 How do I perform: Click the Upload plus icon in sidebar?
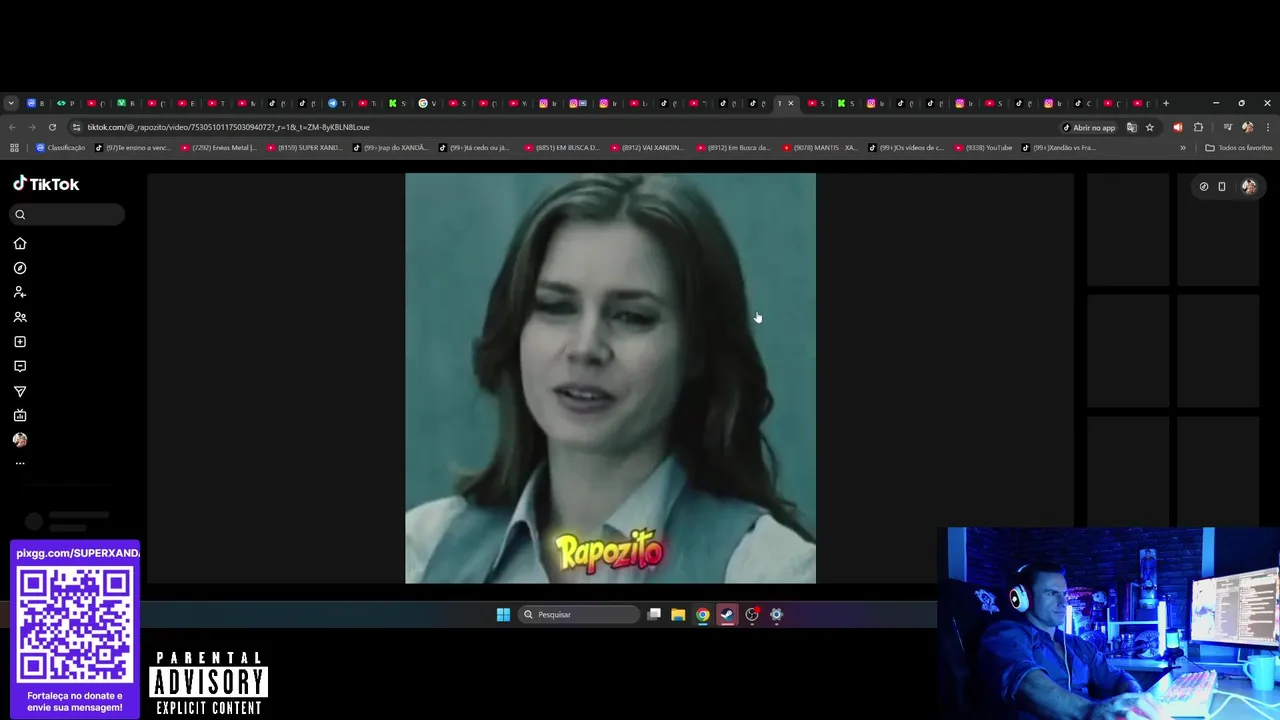coord(20,342)
